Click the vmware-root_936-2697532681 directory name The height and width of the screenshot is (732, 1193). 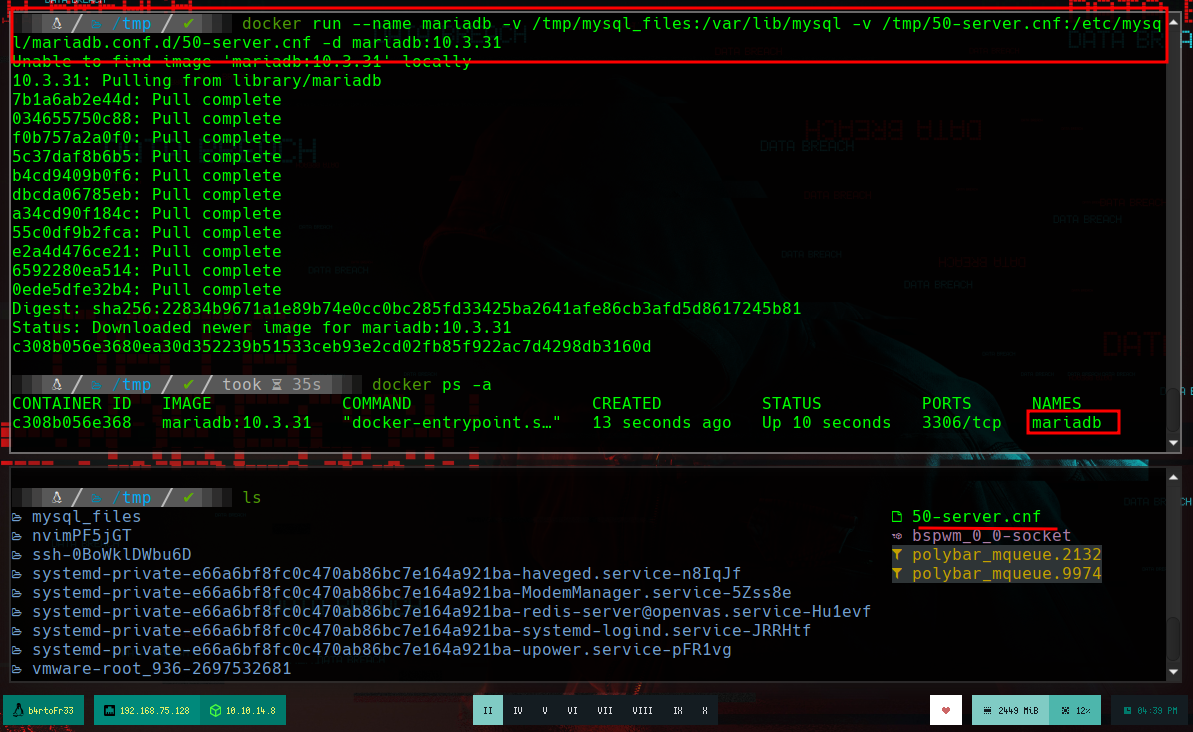pyautogui.click(x=161, y=669)
